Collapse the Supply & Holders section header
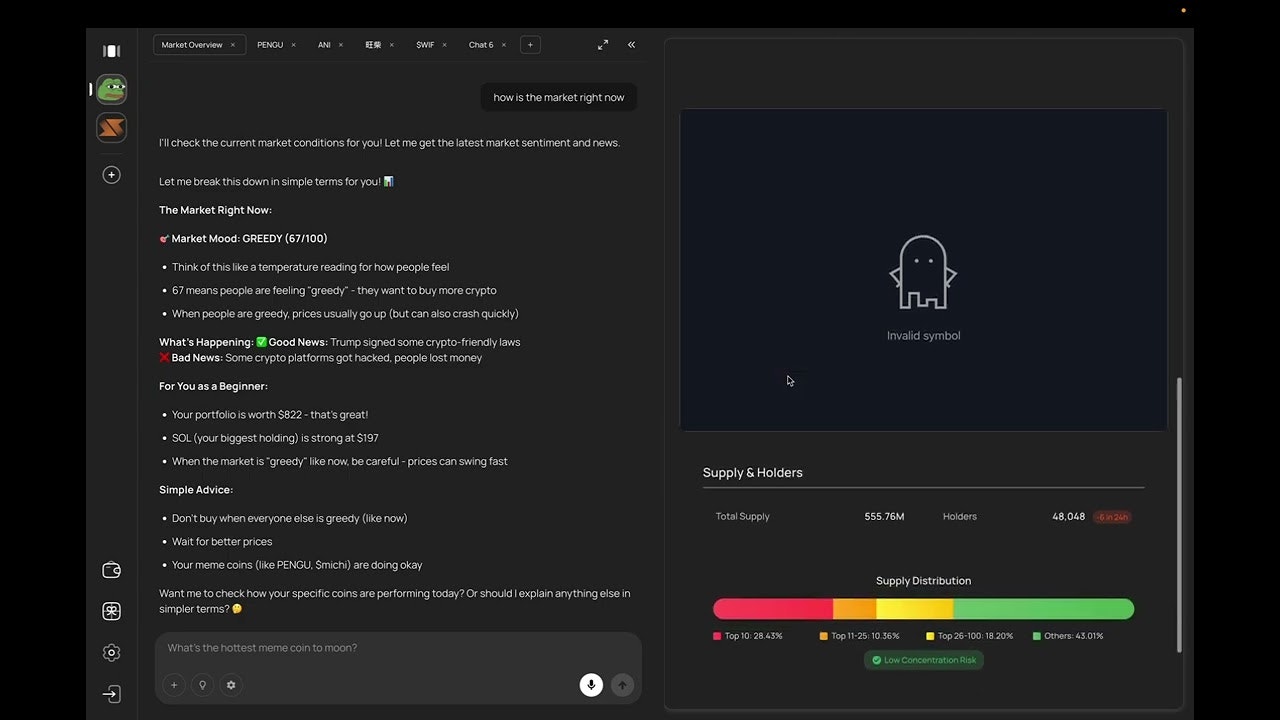 (752, 472)
